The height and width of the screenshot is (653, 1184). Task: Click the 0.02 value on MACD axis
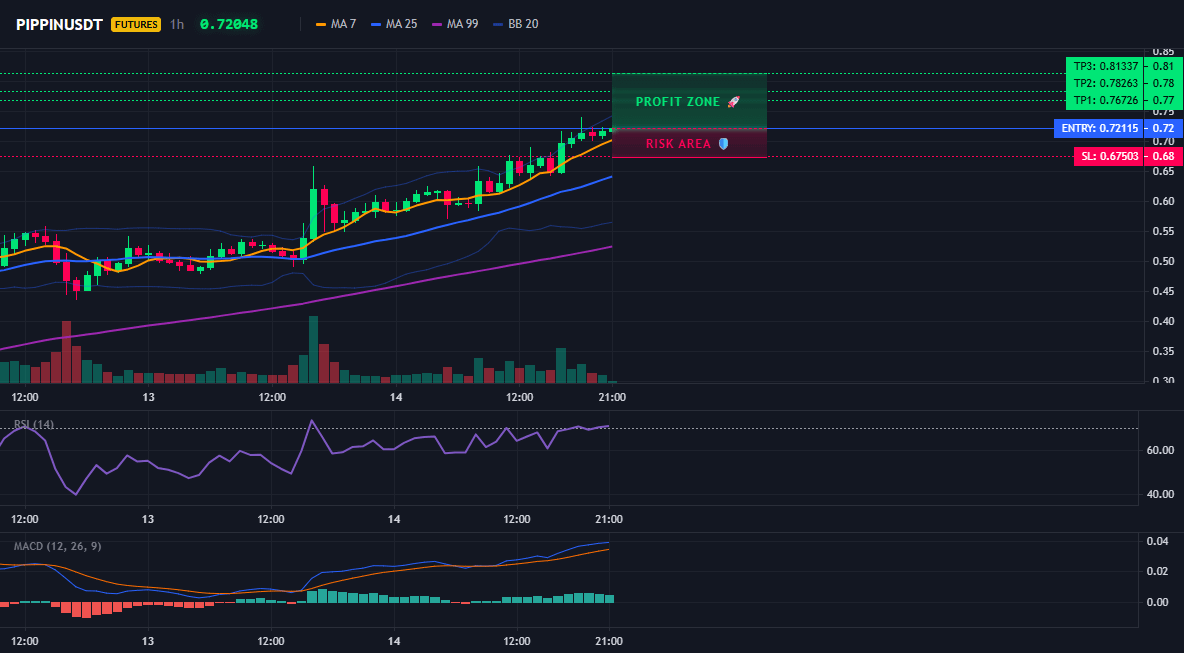[1158, 571]
